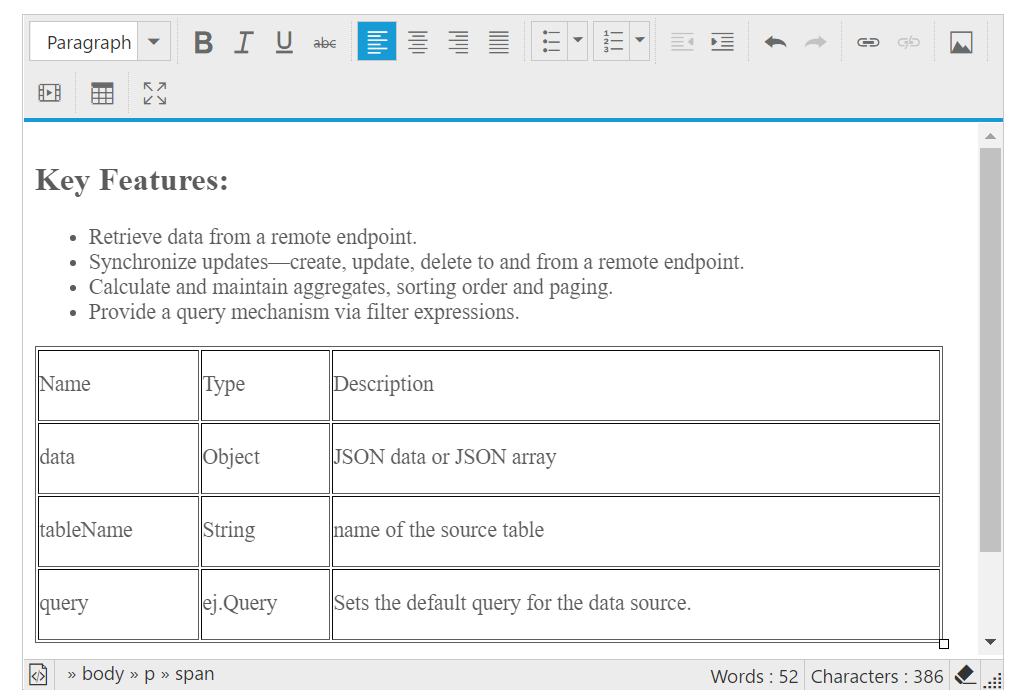Undo the last action
The image size is (1014, 700).
(x=775, y=42)
